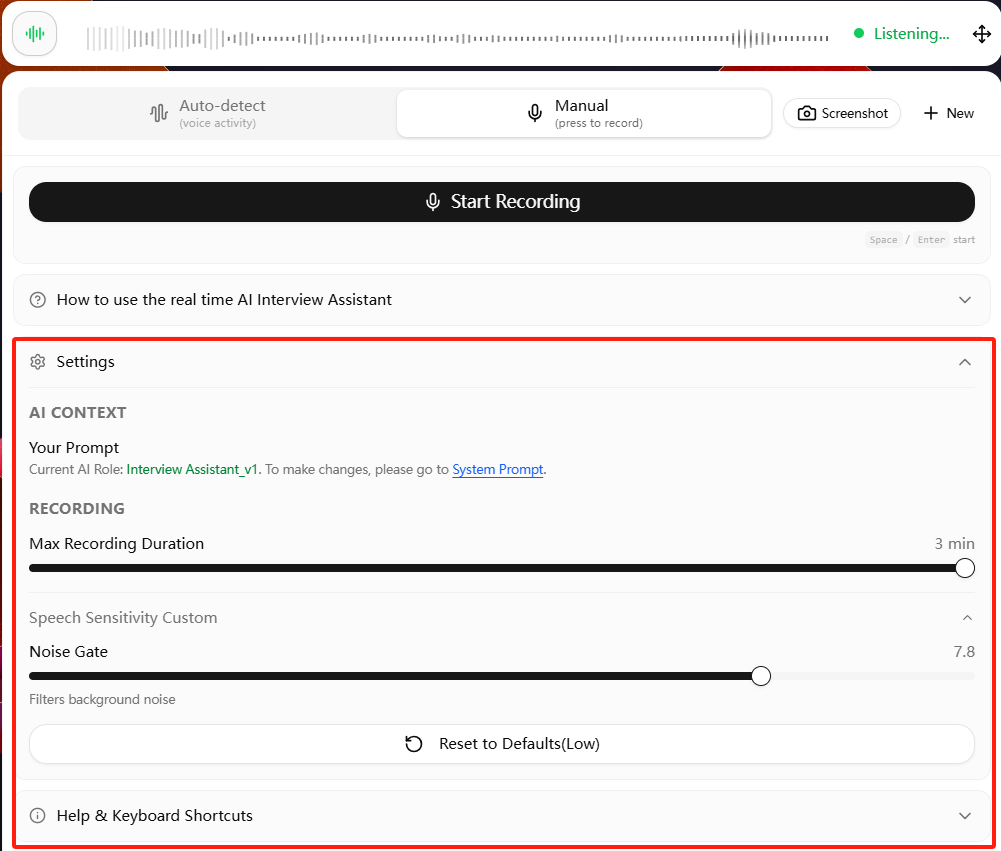
Task: Collapse Speech Sensitivity Custom section
Action: [967, 617]
